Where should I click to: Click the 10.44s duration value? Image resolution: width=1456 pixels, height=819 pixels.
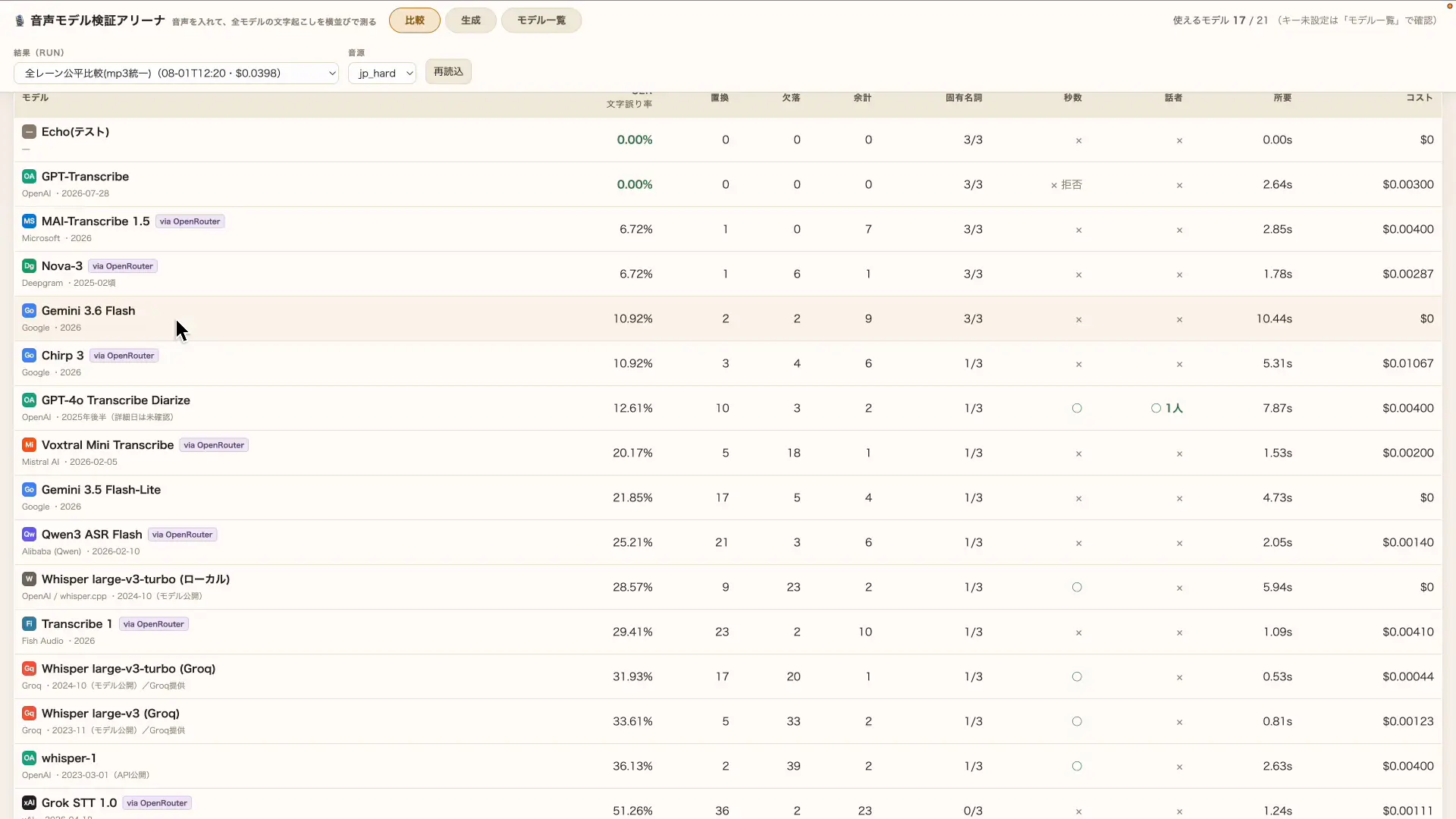1274,319
